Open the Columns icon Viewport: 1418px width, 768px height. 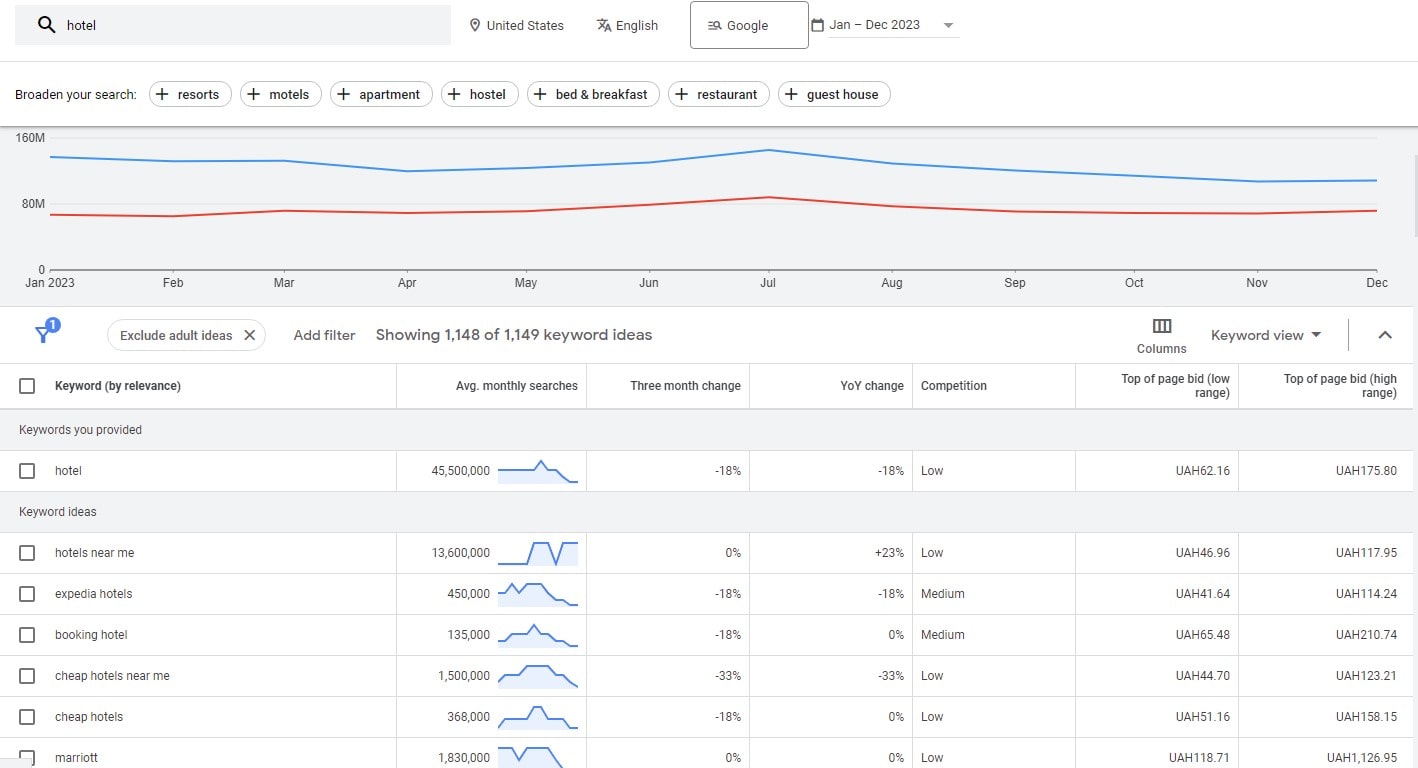coord(1162,326)
